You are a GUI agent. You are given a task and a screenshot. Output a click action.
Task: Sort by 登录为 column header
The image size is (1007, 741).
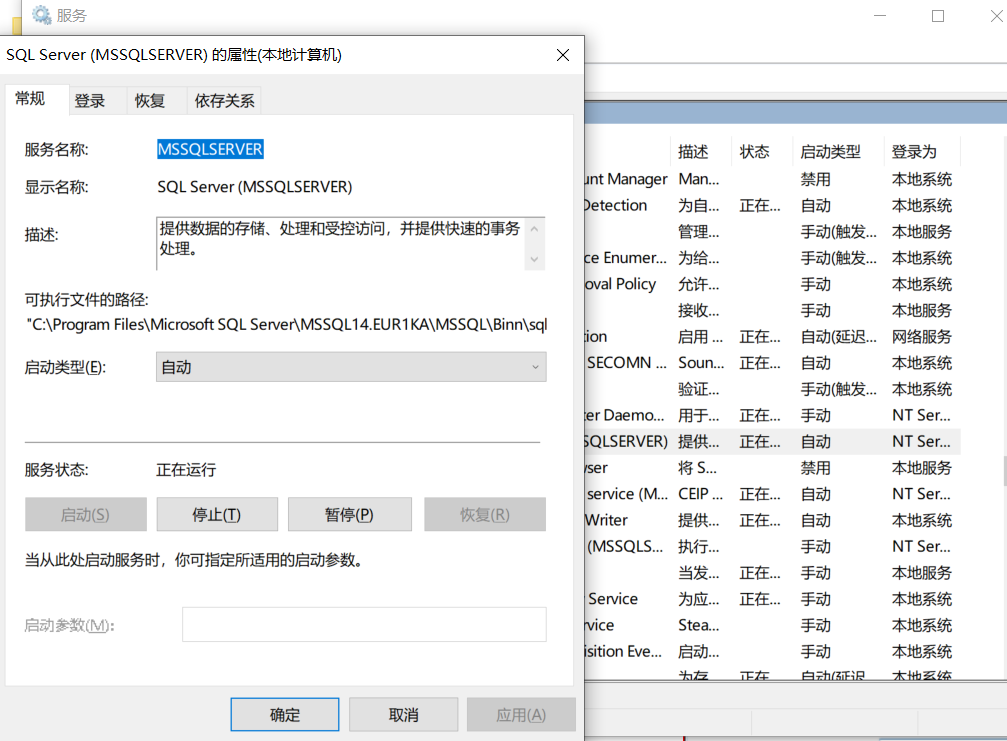[x=922, y=152]
